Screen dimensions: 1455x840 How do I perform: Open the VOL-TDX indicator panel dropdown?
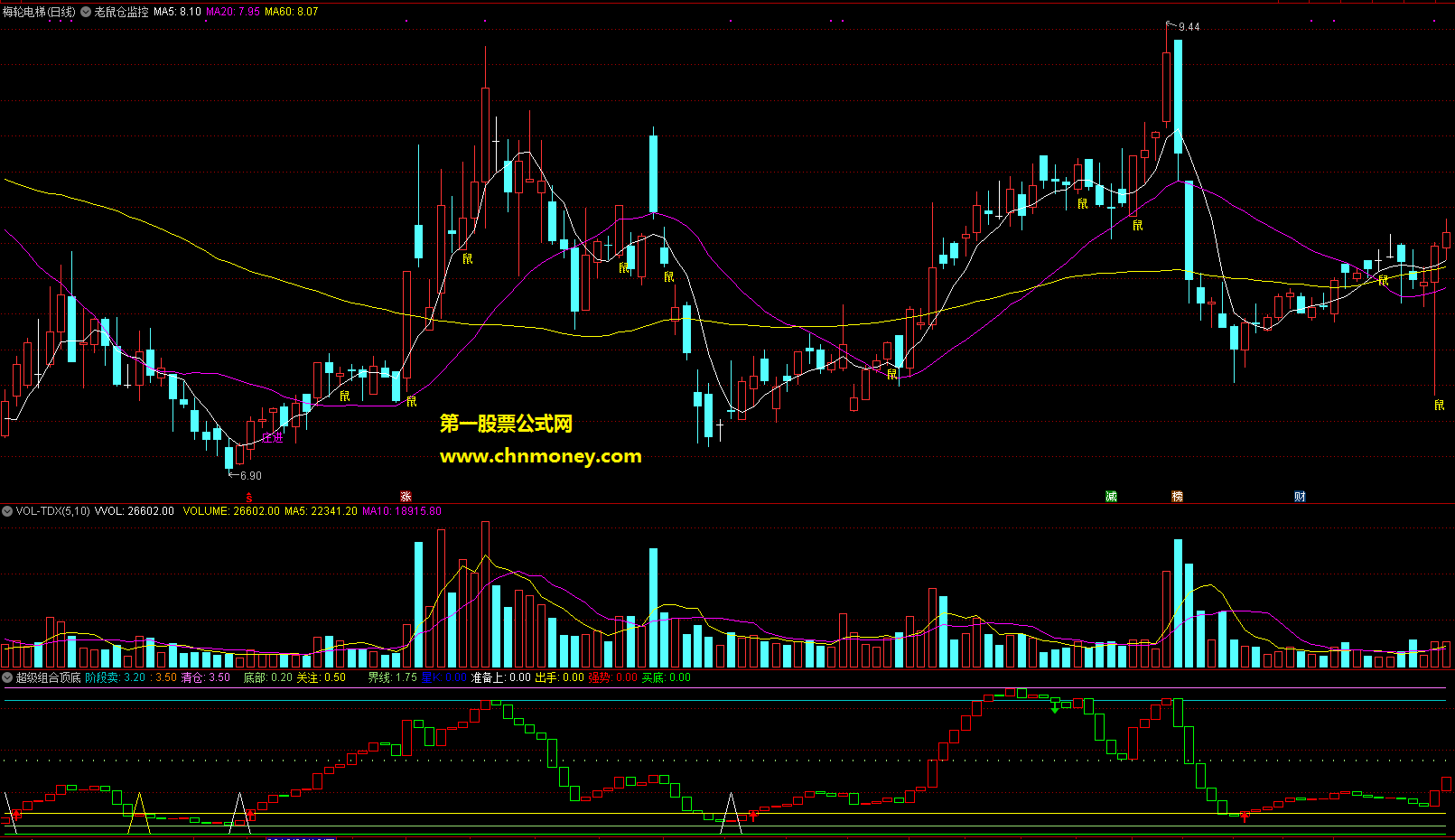(7, 511)
